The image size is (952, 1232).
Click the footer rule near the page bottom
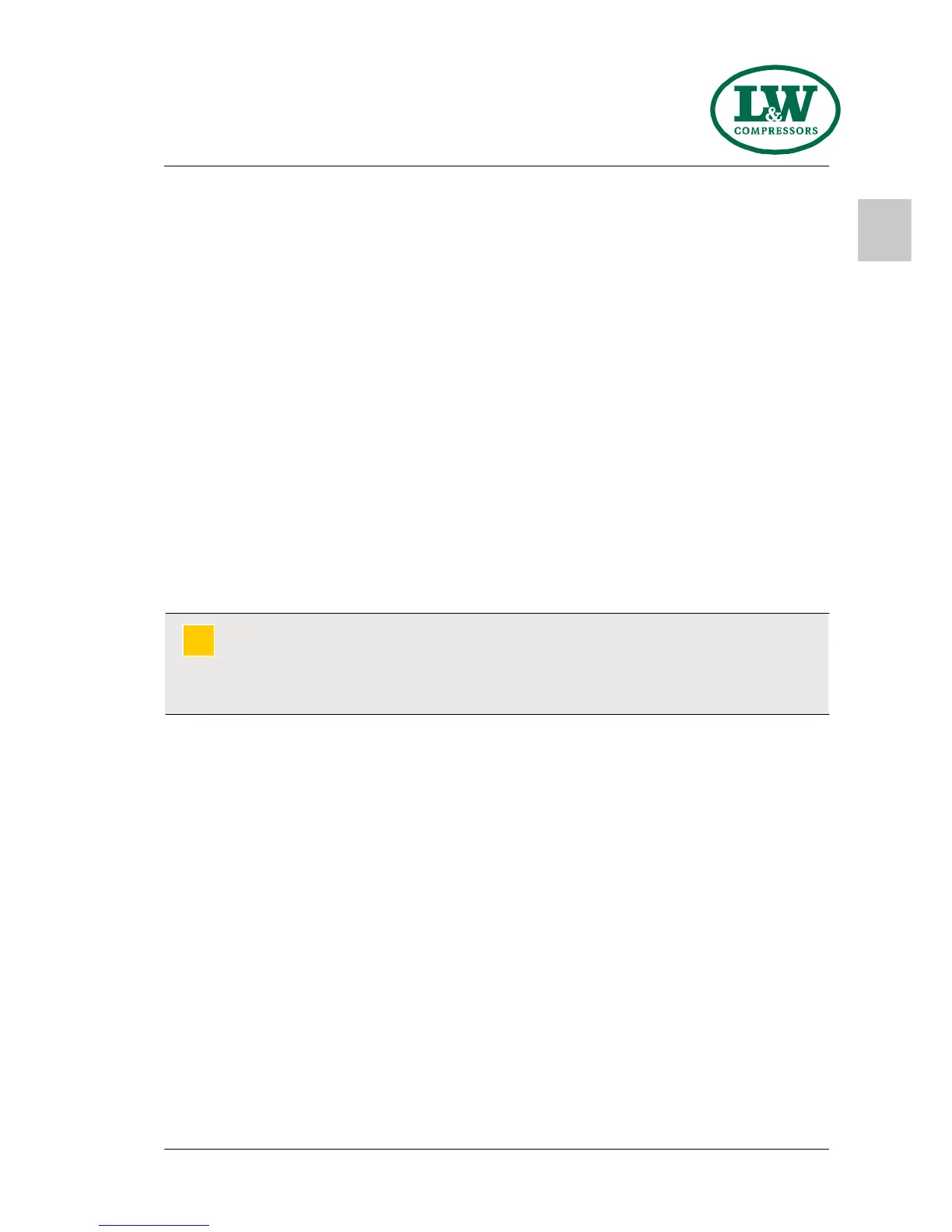(496, 1149)
